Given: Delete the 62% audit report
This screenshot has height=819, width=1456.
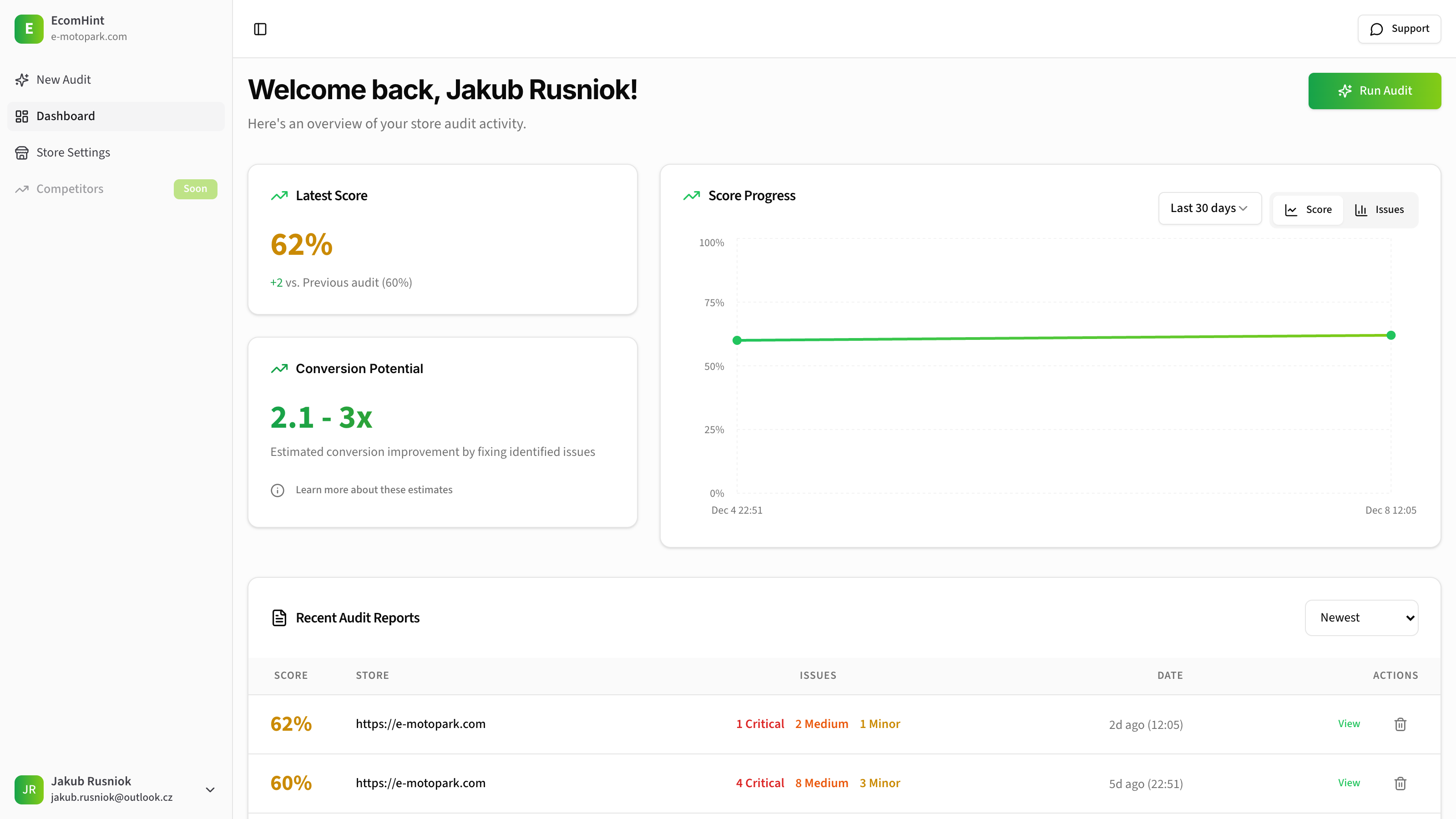Looking at the screenshot, I should 1400,724.
